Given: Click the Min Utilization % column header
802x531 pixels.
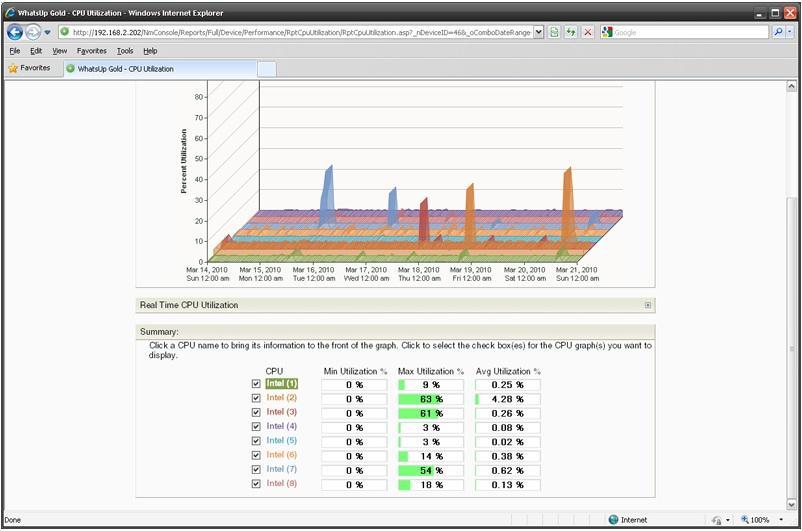Looking at the screenshot, I should [x=355, y=371].
